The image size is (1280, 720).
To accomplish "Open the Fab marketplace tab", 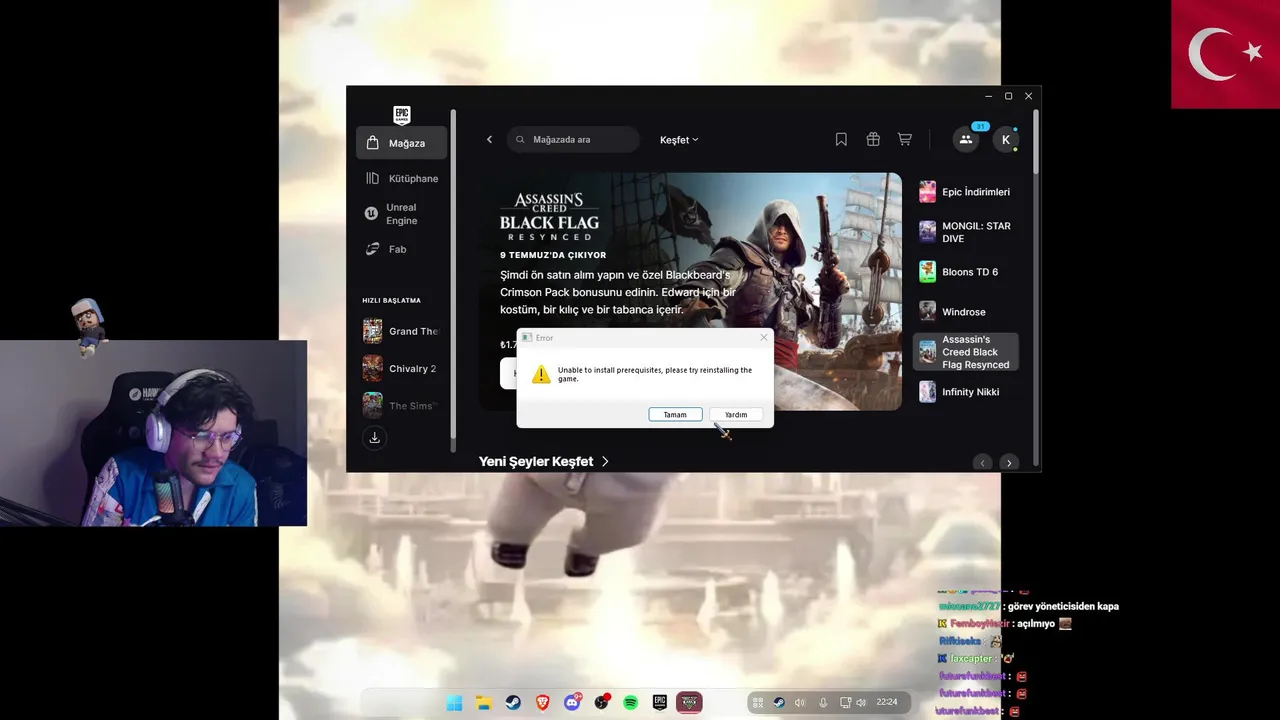I will (401, 249).
